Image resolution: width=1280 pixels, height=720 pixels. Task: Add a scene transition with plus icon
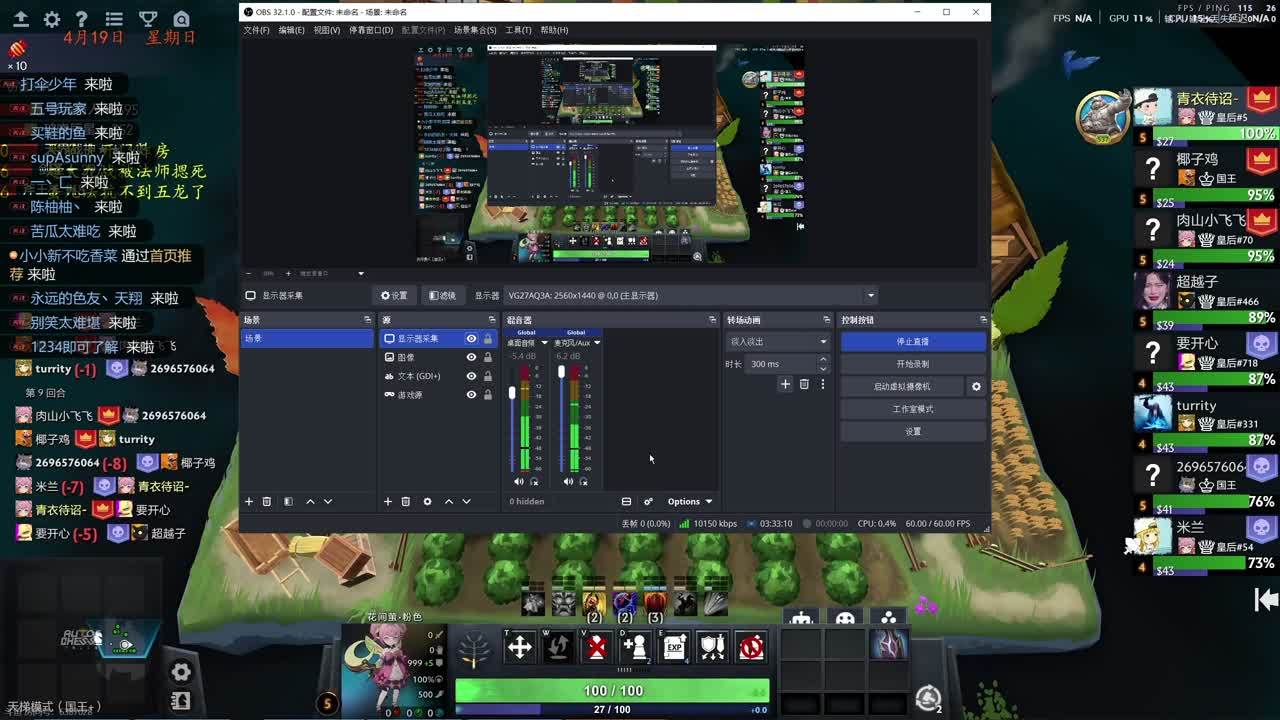click(785, 384)
